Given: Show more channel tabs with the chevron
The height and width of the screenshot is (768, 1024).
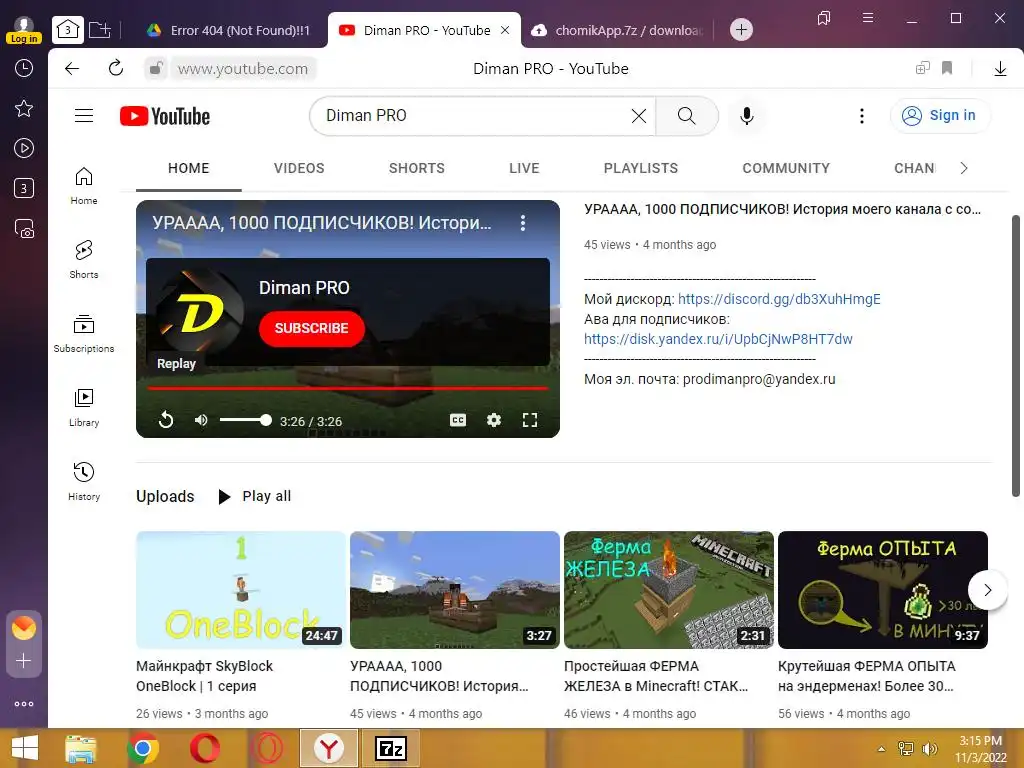Looking at the screenshot, I should point(963,168).
